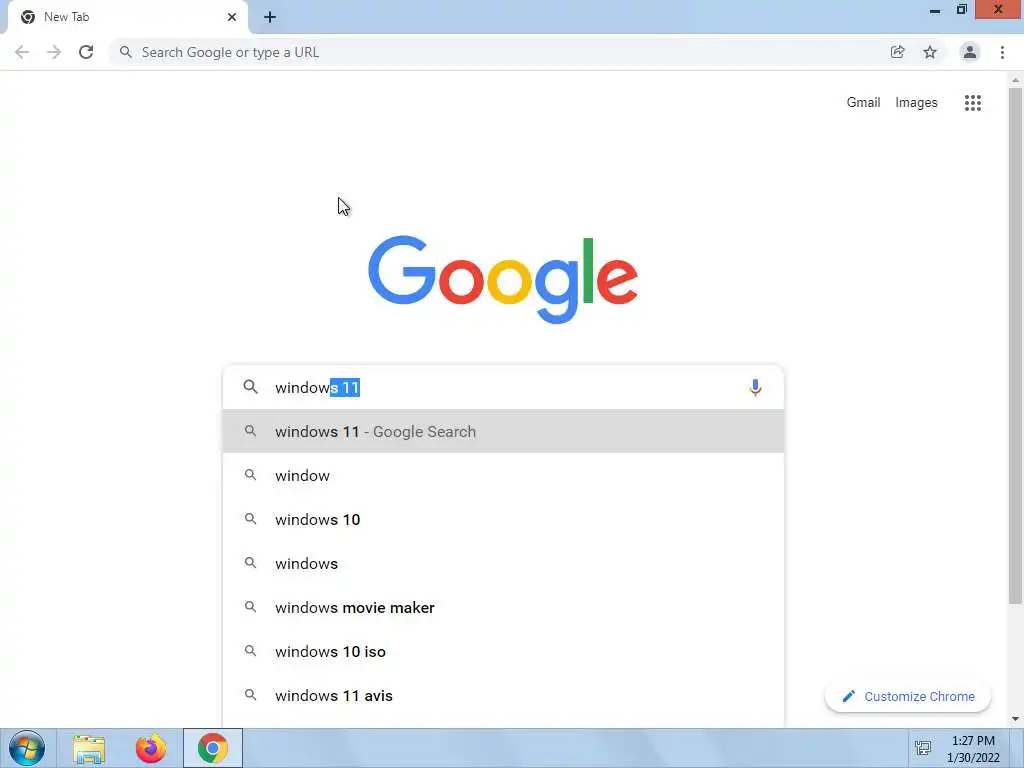The height and width of the screenshot is (768, 1024).
Task: Launch Firefox from the taskbar
Action: (x=151, y=748)
